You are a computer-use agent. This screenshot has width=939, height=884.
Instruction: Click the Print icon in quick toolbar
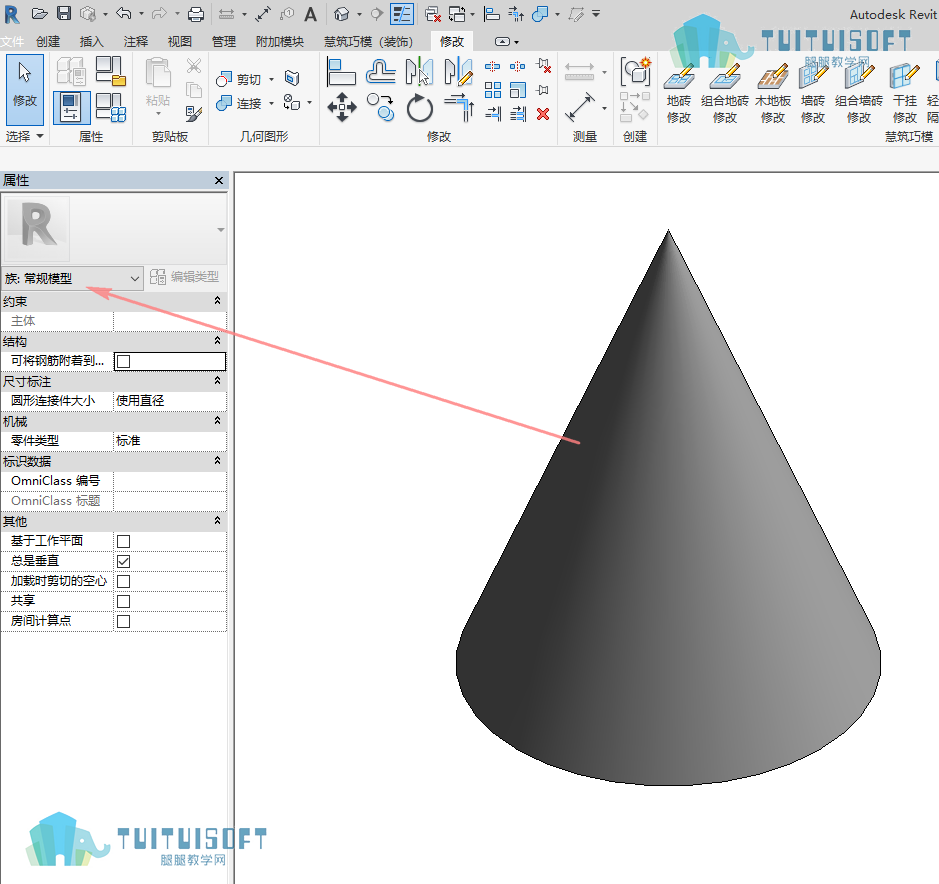(196, 14)
